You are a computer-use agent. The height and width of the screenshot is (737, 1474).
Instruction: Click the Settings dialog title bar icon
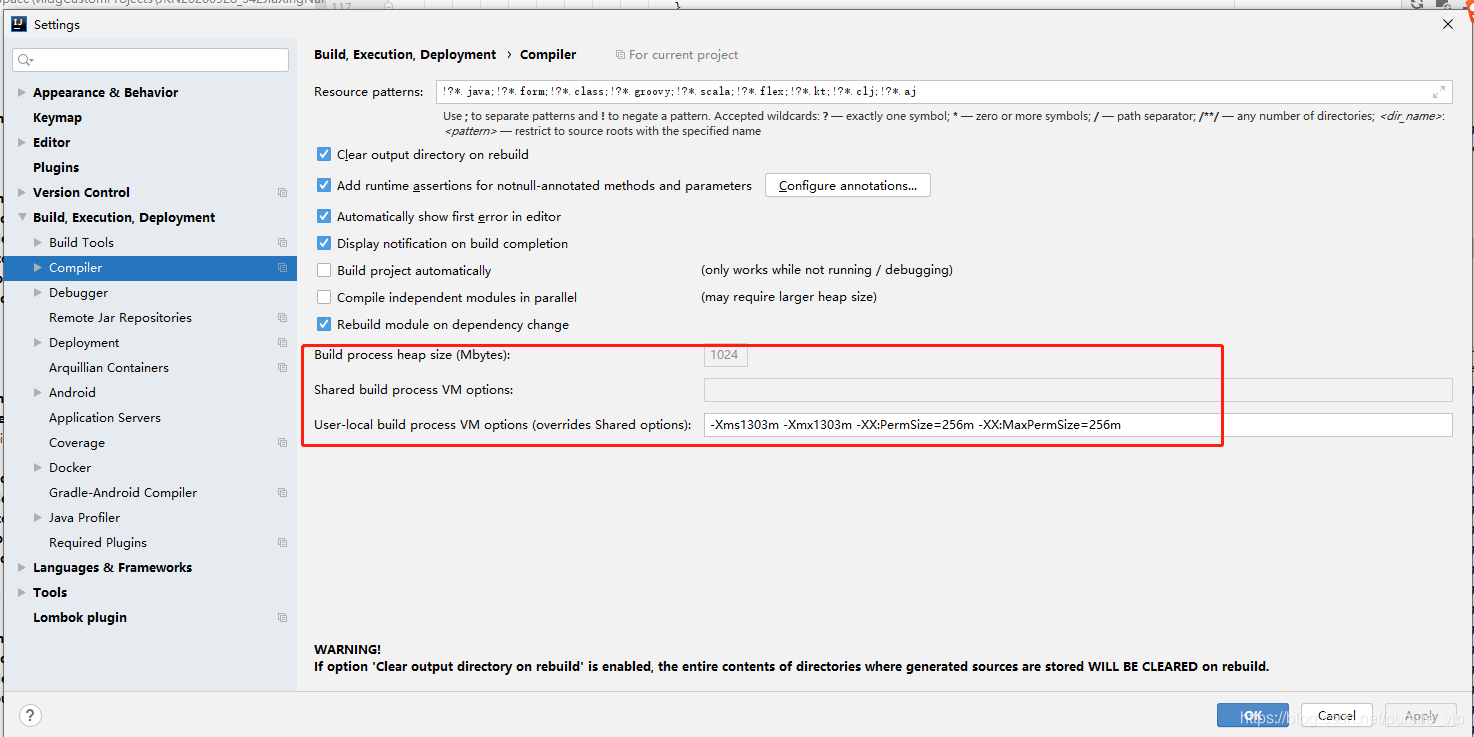point(18,23)
